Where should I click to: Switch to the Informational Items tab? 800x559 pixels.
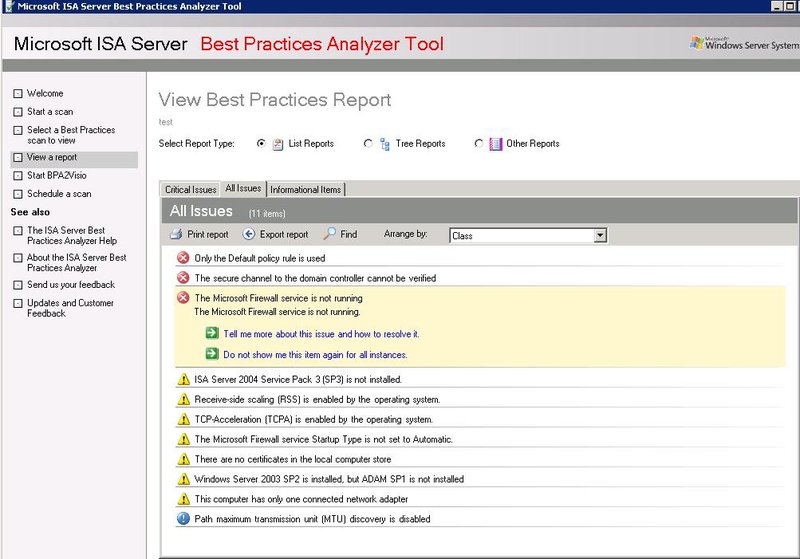pos(306,189)
